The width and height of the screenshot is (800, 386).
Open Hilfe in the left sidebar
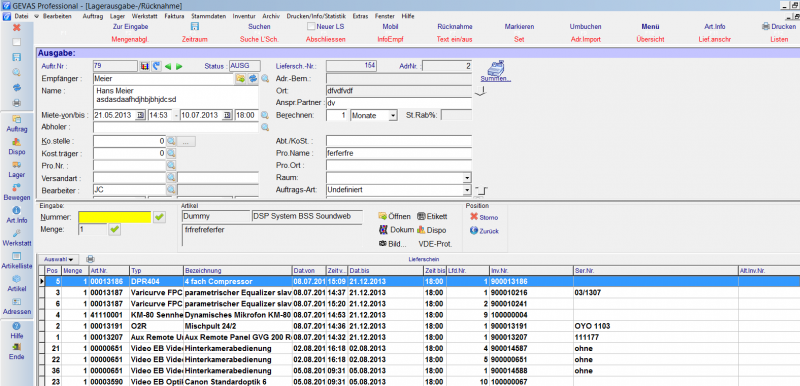coord(16,330)
